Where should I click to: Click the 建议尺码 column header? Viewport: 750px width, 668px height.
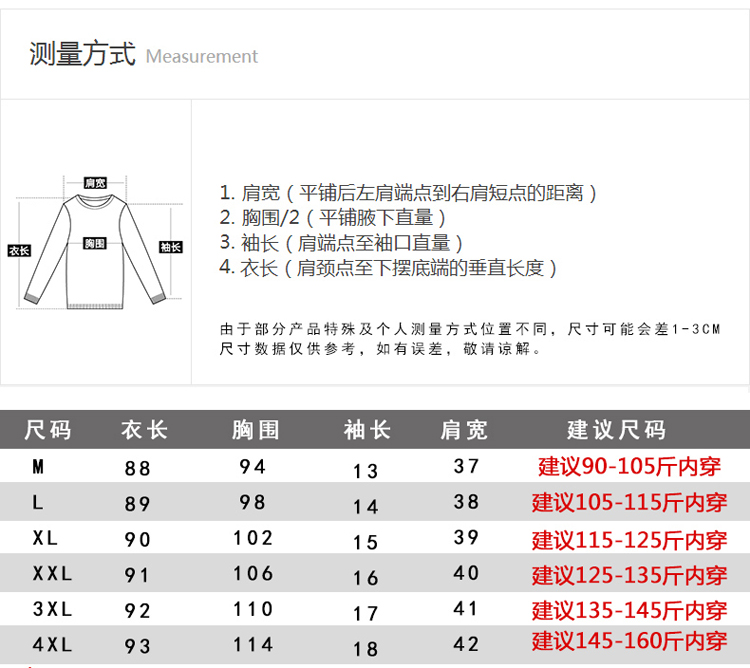point(616,430)
